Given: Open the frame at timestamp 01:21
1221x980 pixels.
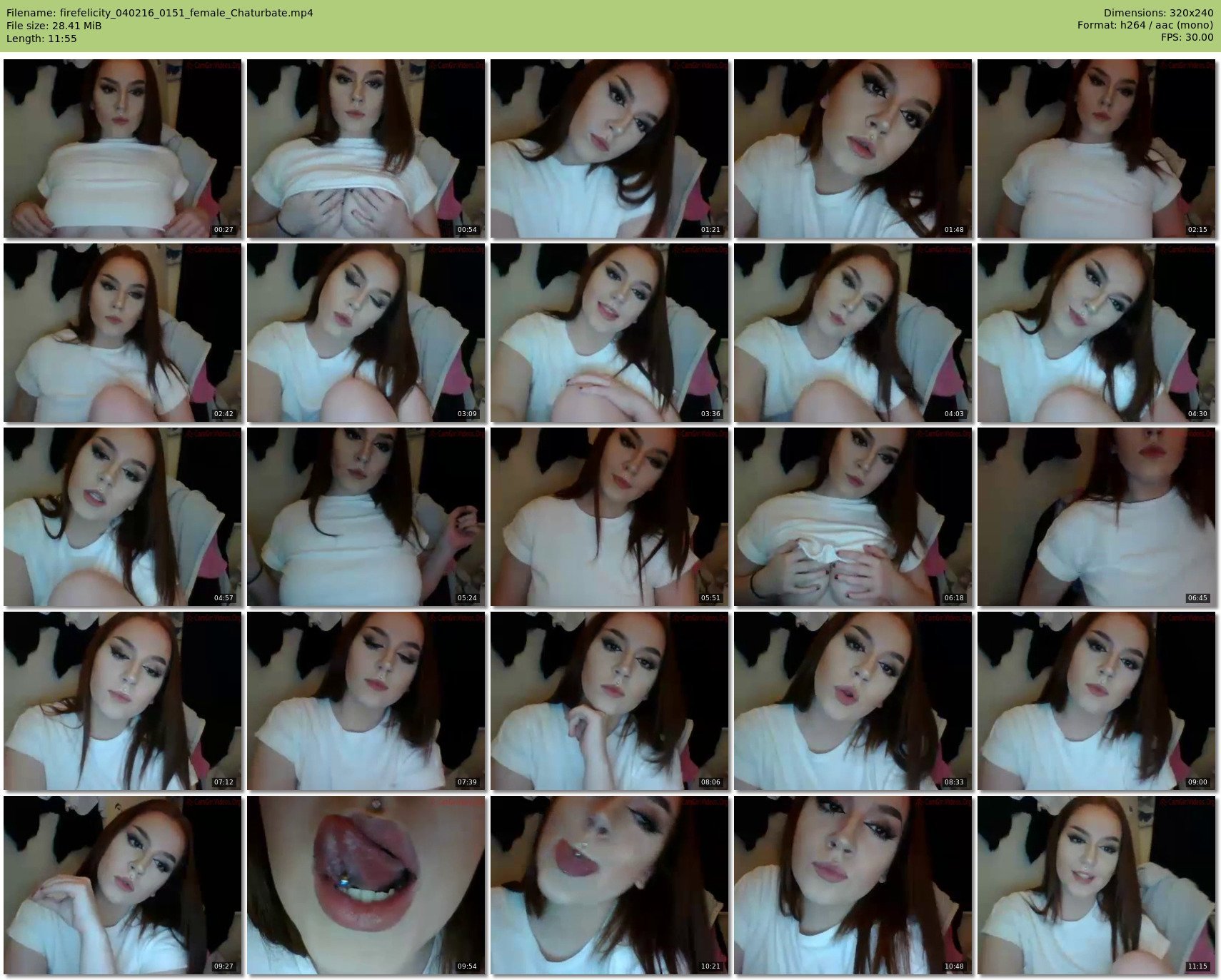Looking at the screenshot, I should pyautogui.click(x=609, y=148).
